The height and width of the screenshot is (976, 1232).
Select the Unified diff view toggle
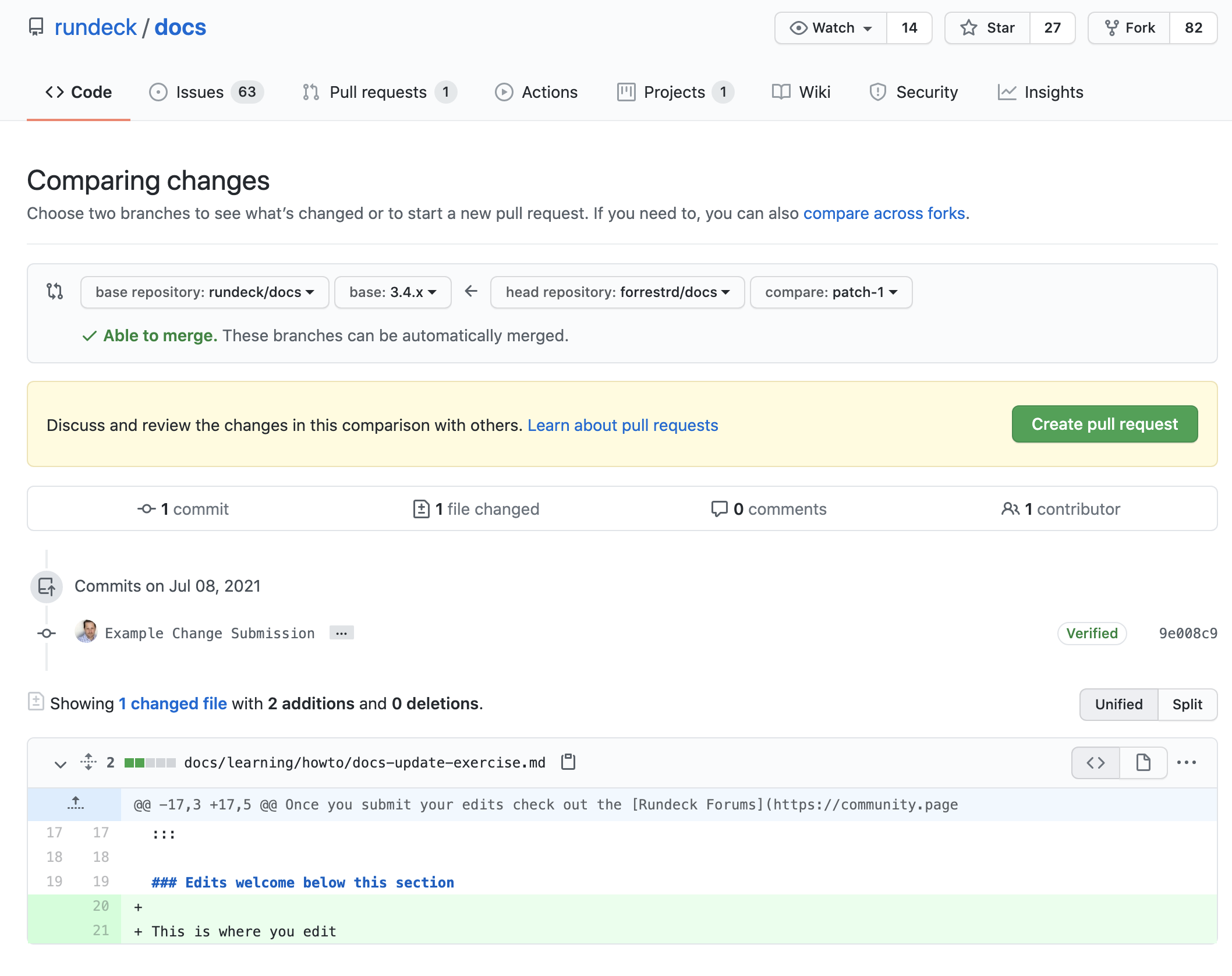point(1118,704)
